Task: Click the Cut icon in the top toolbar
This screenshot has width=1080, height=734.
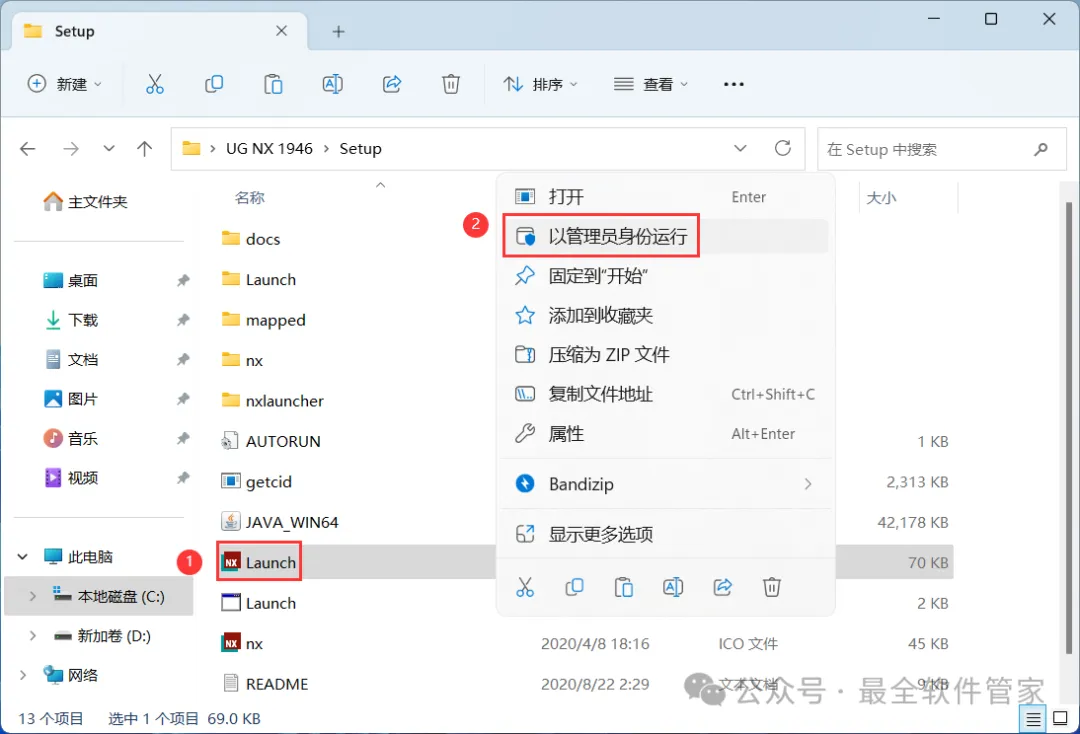Action: click(155, 84)
